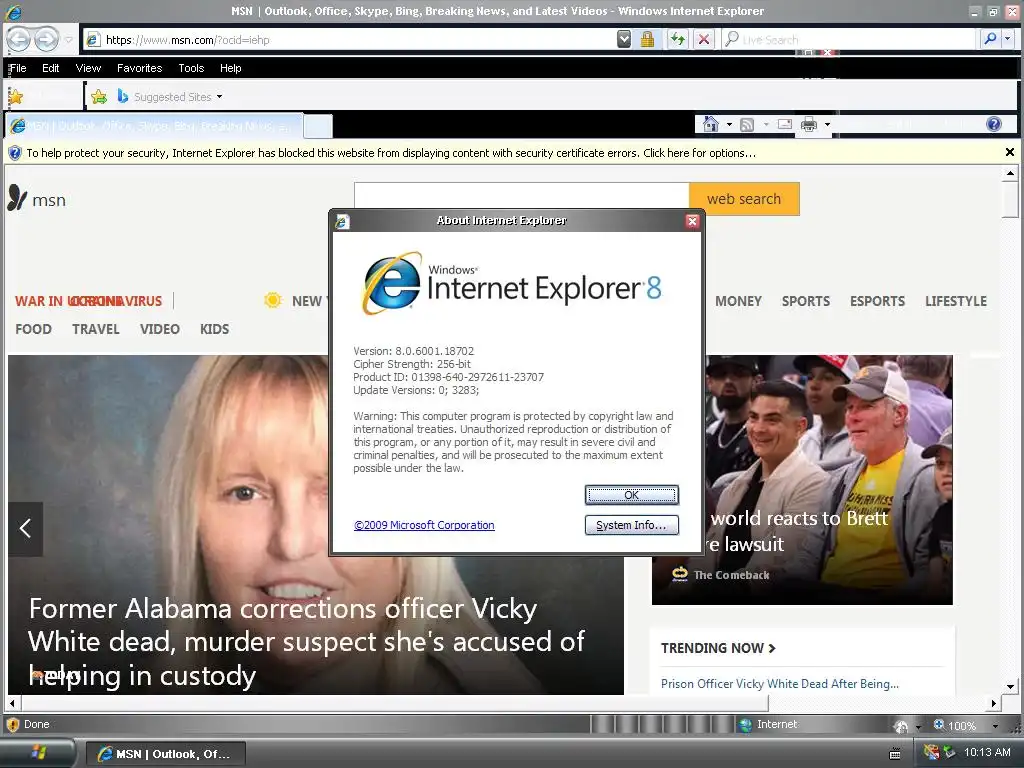Open Prison Officer Vicky White Dead trending link
This screenshot has height=768, width=1024.
pyautogui.click(x=780, y=684)
